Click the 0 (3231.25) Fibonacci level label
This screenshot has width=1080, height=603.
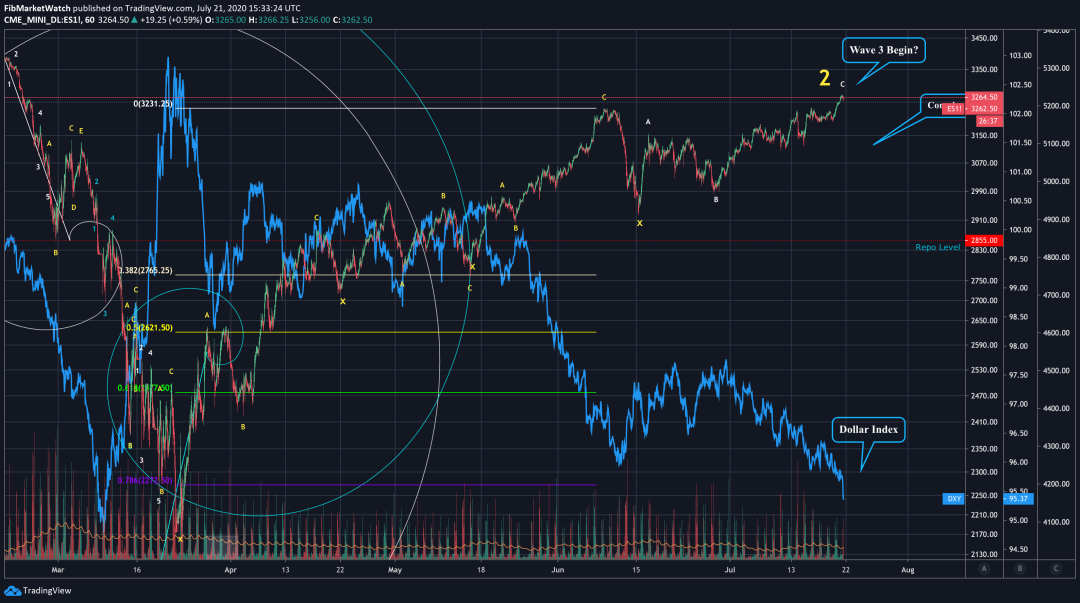click(x=153, y=103)
